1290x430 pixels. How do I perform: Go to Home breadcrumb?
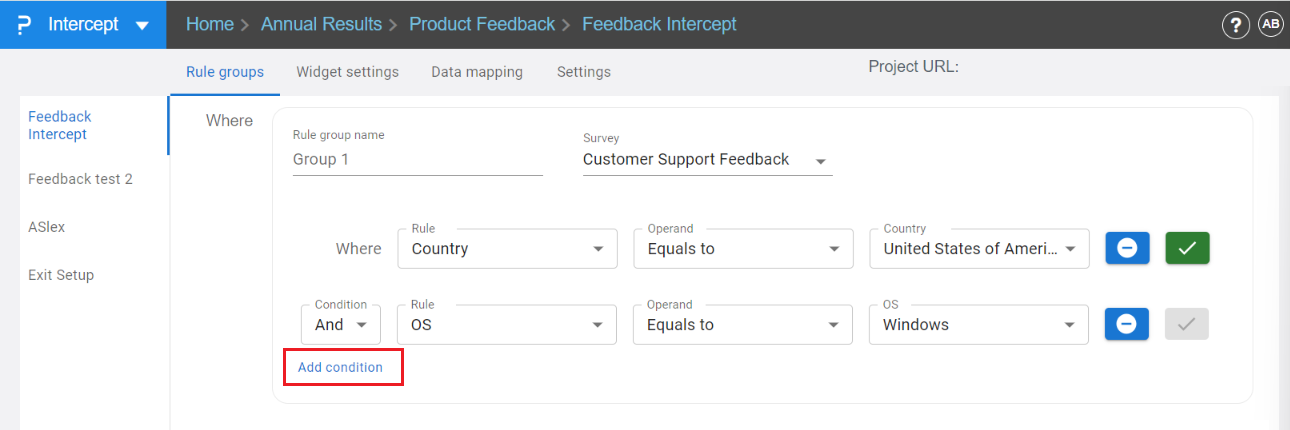[x=210, y=24]
